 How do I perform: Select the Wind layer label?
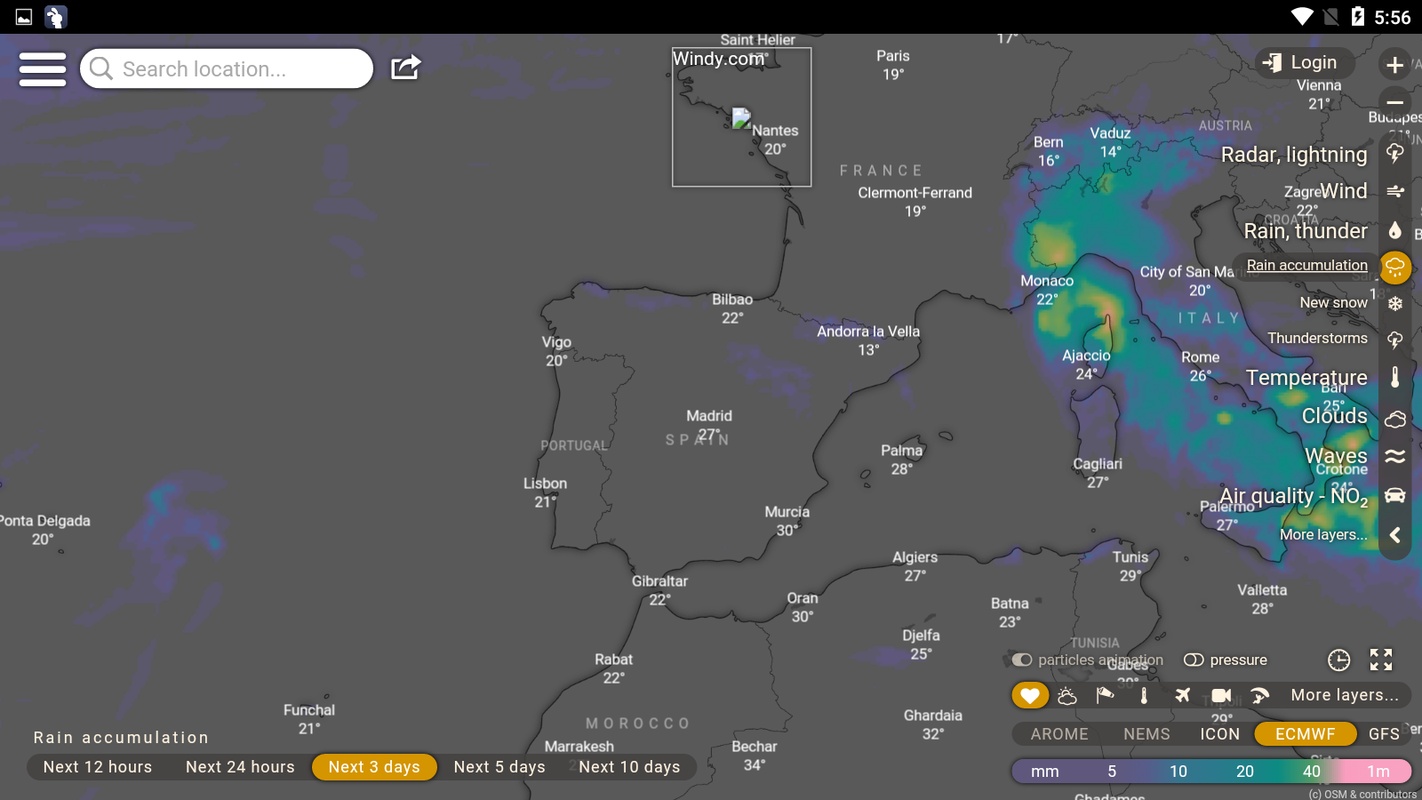point(1343,191)
